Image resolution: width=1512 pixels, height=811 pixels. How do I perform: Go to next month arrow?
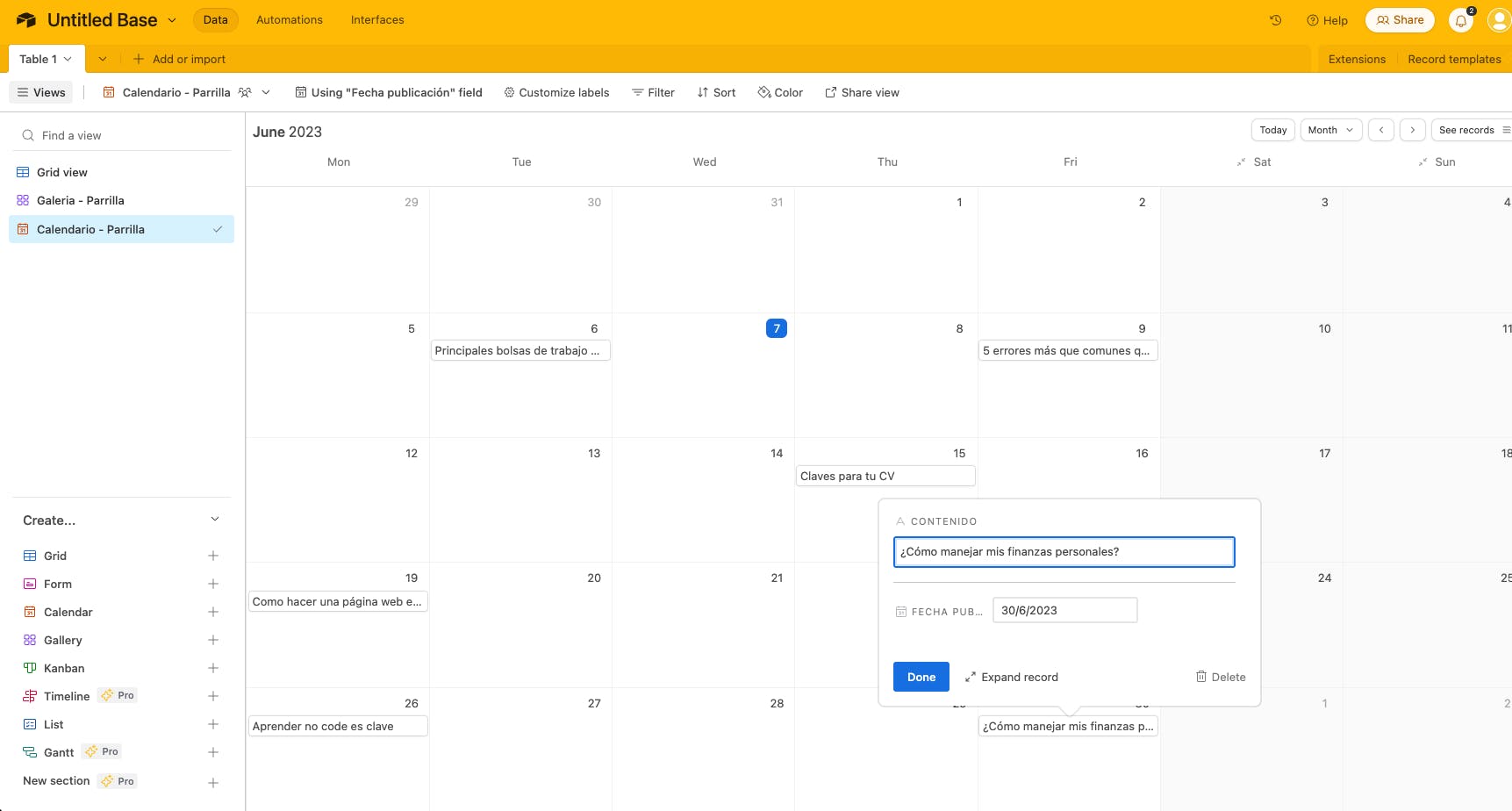pyautogui.click(x=1413, y=130)
